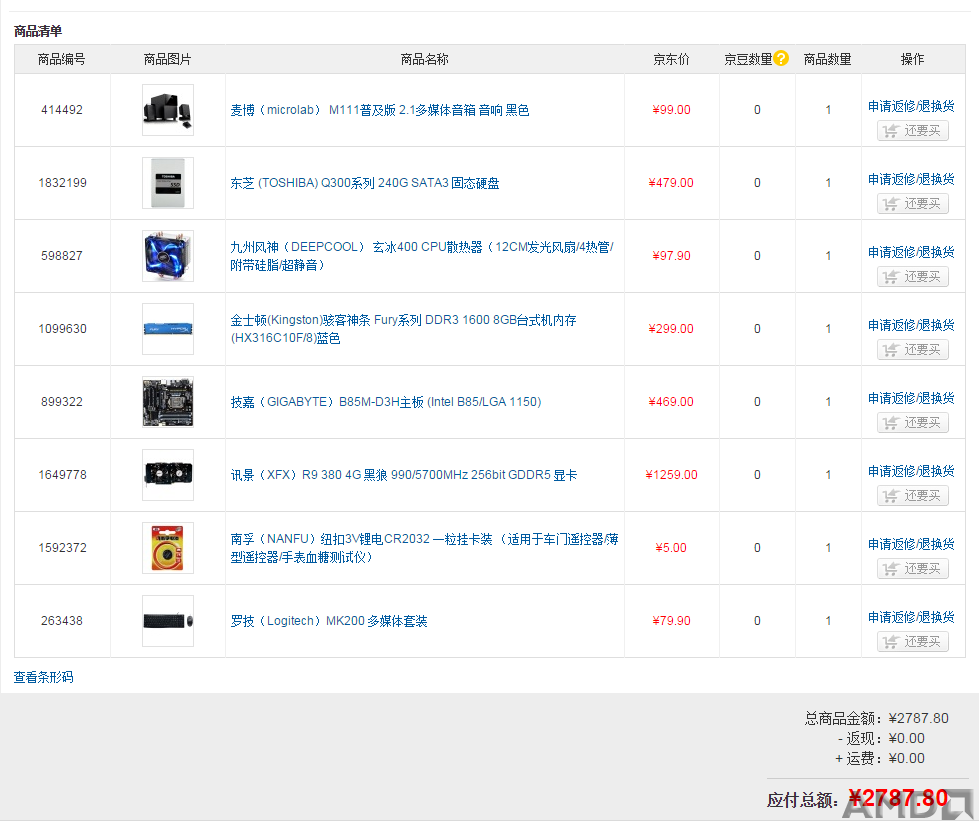The image size is (979, 825).
Task: Open the Kingston Fury DDR3 8GB memory link
Action: click(x=403, y=329)
